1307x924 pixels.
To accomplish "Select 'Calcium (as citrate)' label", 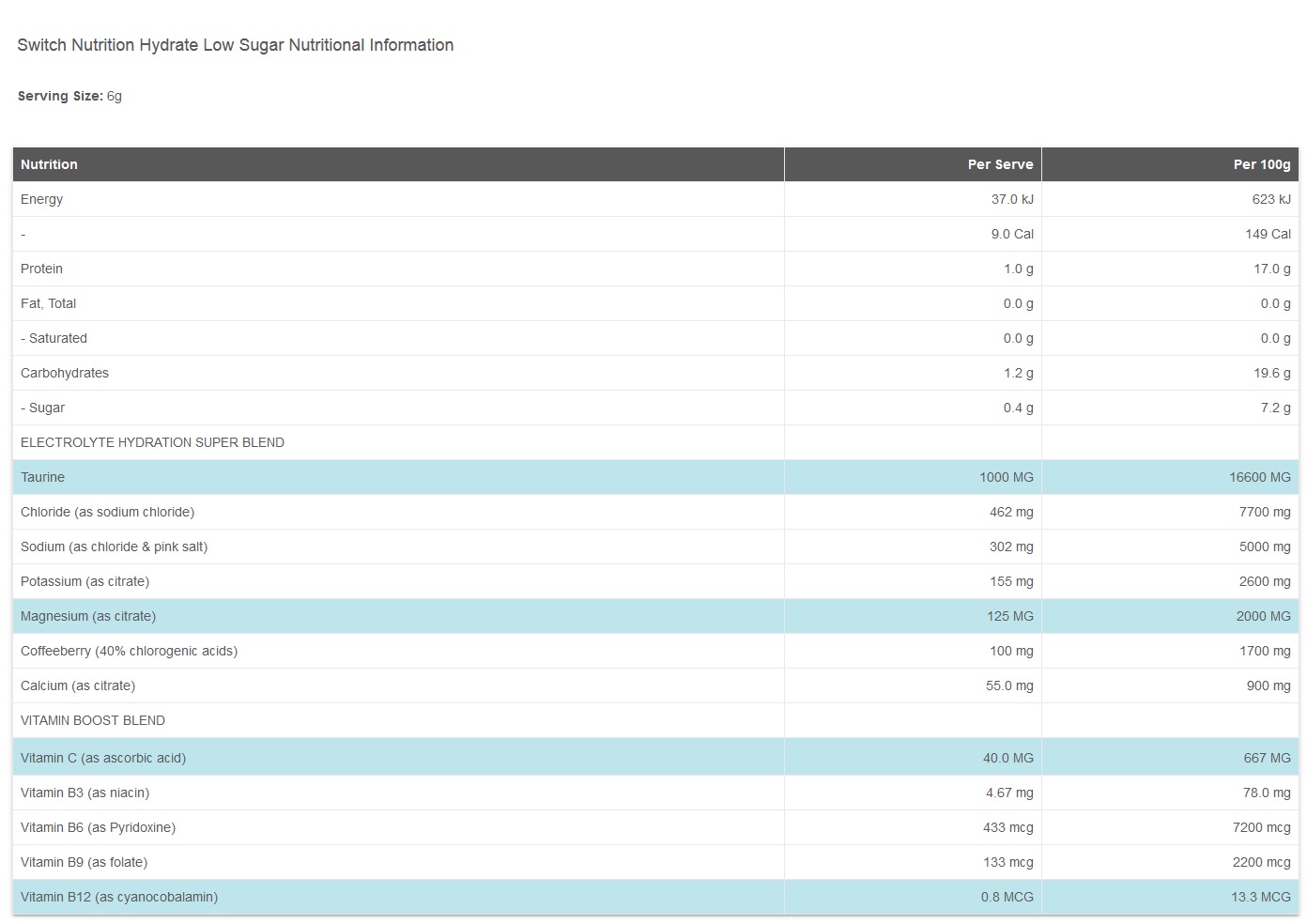I will (x=78, y=685).
